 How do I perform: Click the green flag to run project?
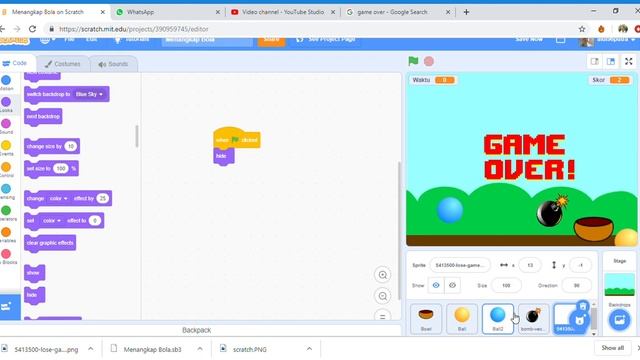413,61
